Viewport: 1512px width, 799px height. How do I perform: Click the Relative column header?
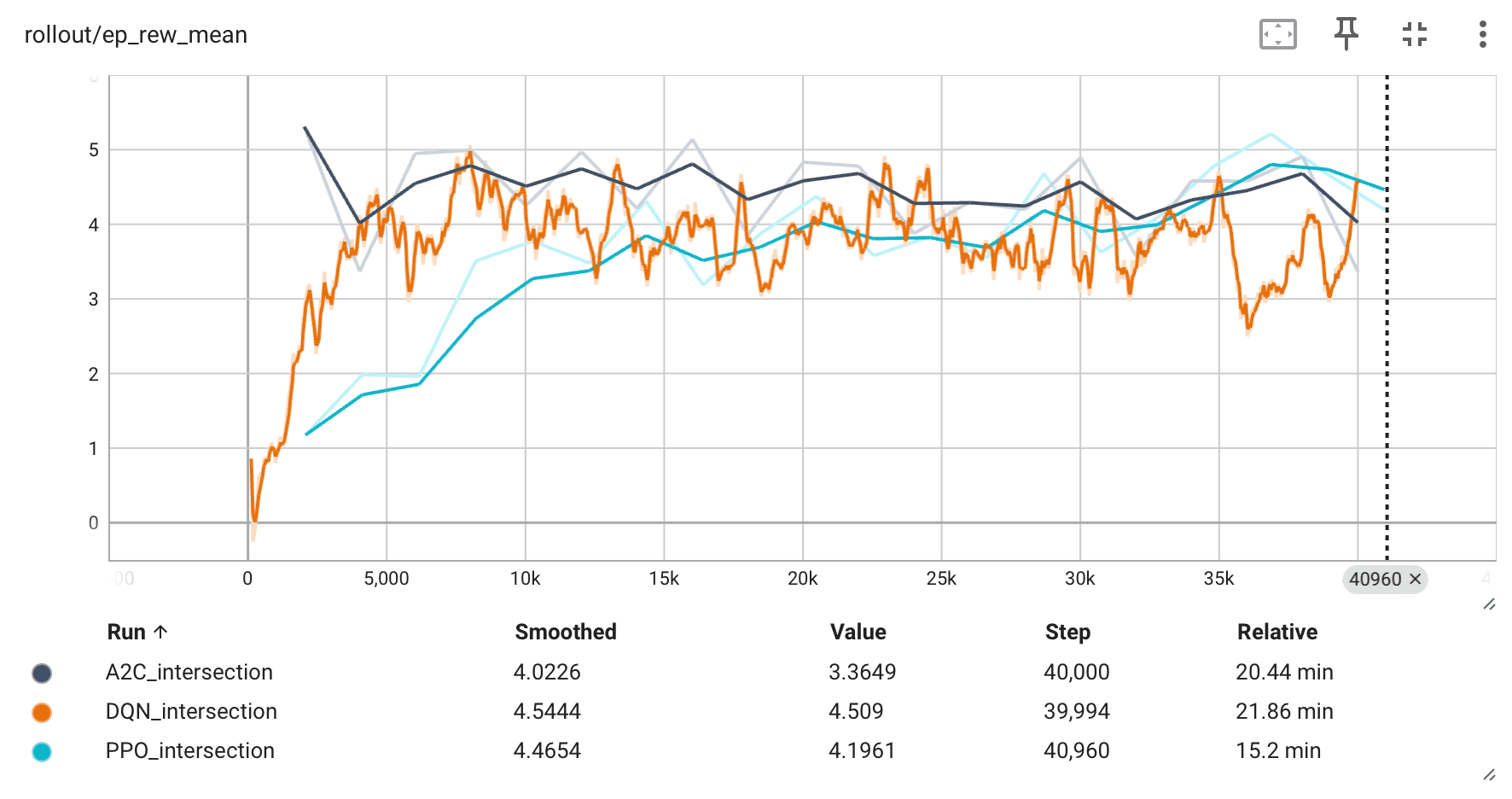1277,632
